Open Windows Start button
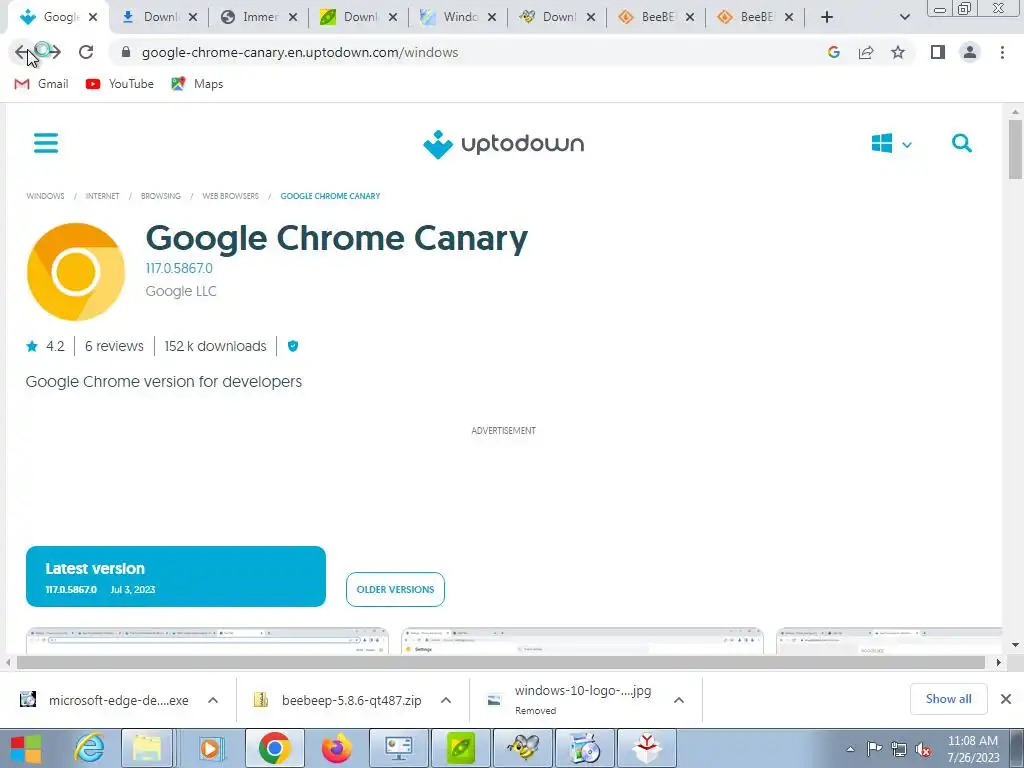1024x768 pixels. 26,748
